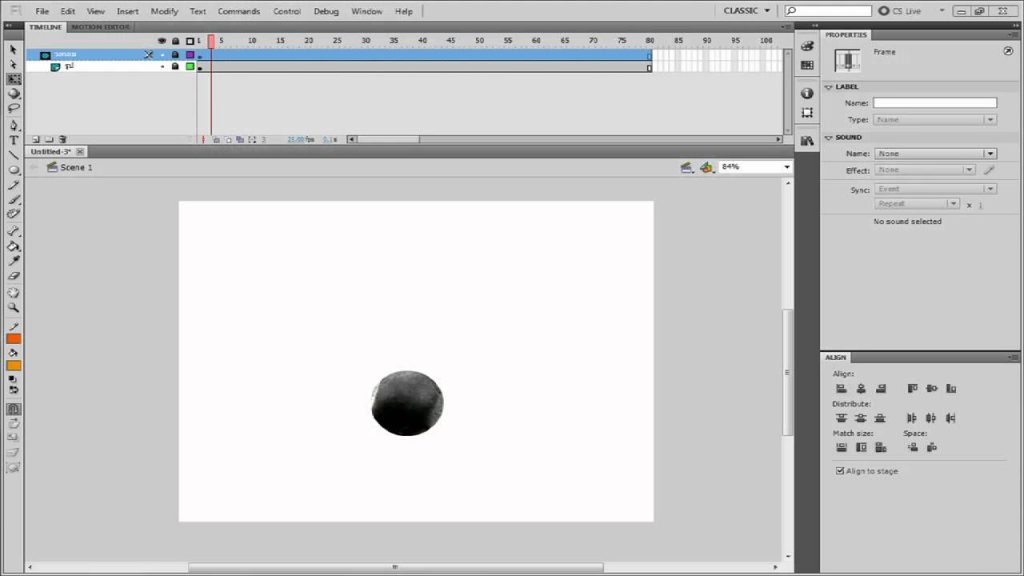Click New Folder icon below timeline layers

click(49, 139)
